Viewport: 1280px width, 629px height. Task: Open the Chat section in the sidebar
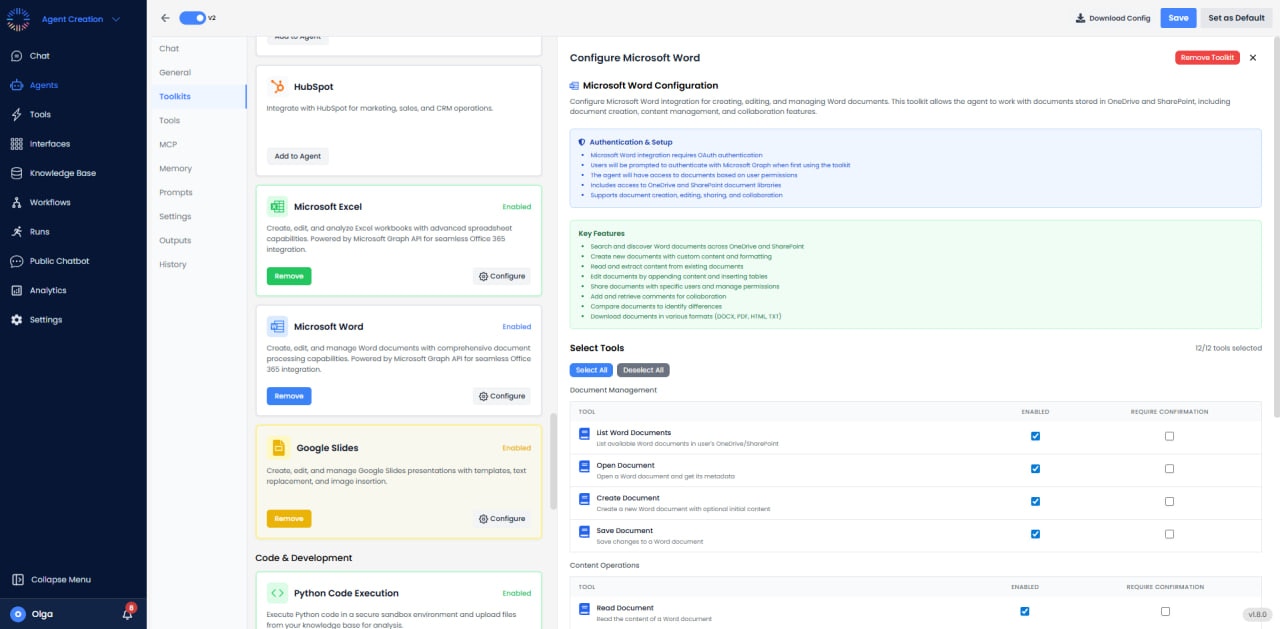tap(39, 56)
